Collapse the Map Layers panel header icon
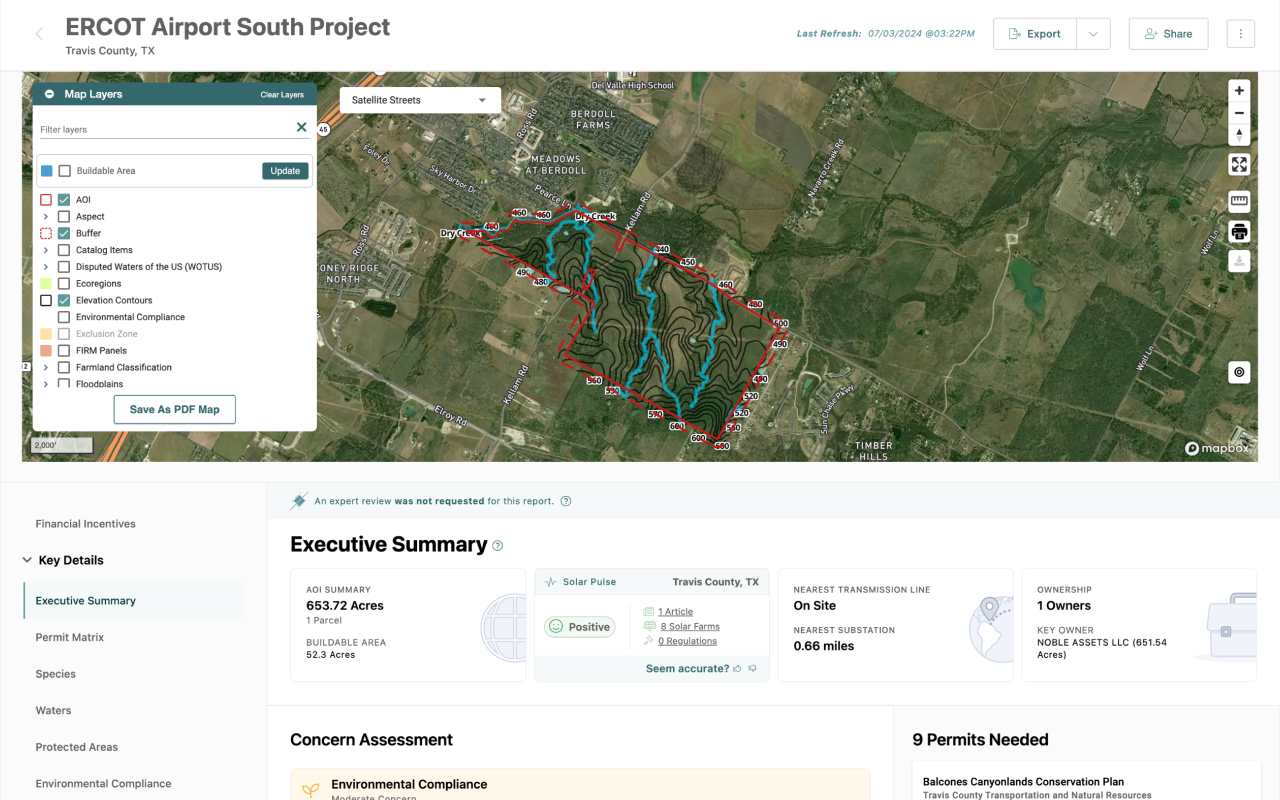Viewport: 1280px width, 800px height. (48, 94)
